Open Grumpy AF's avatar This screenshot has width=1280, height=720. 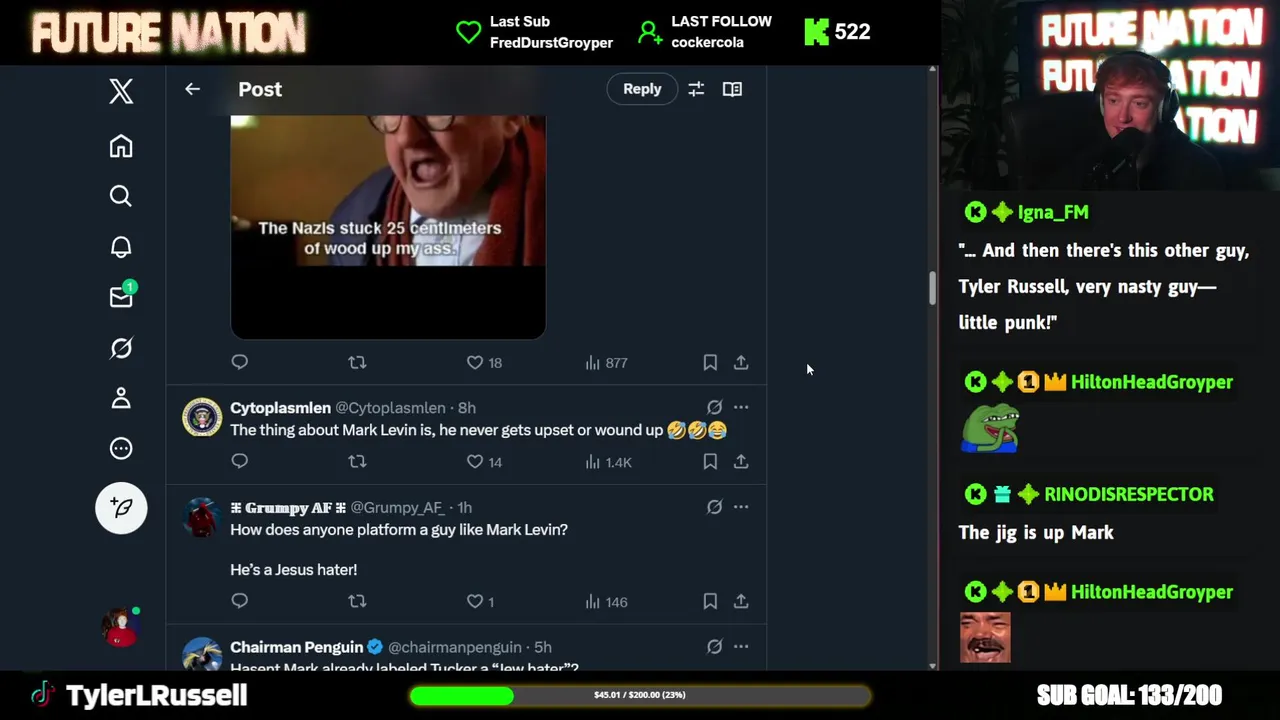tap(202, 518)
